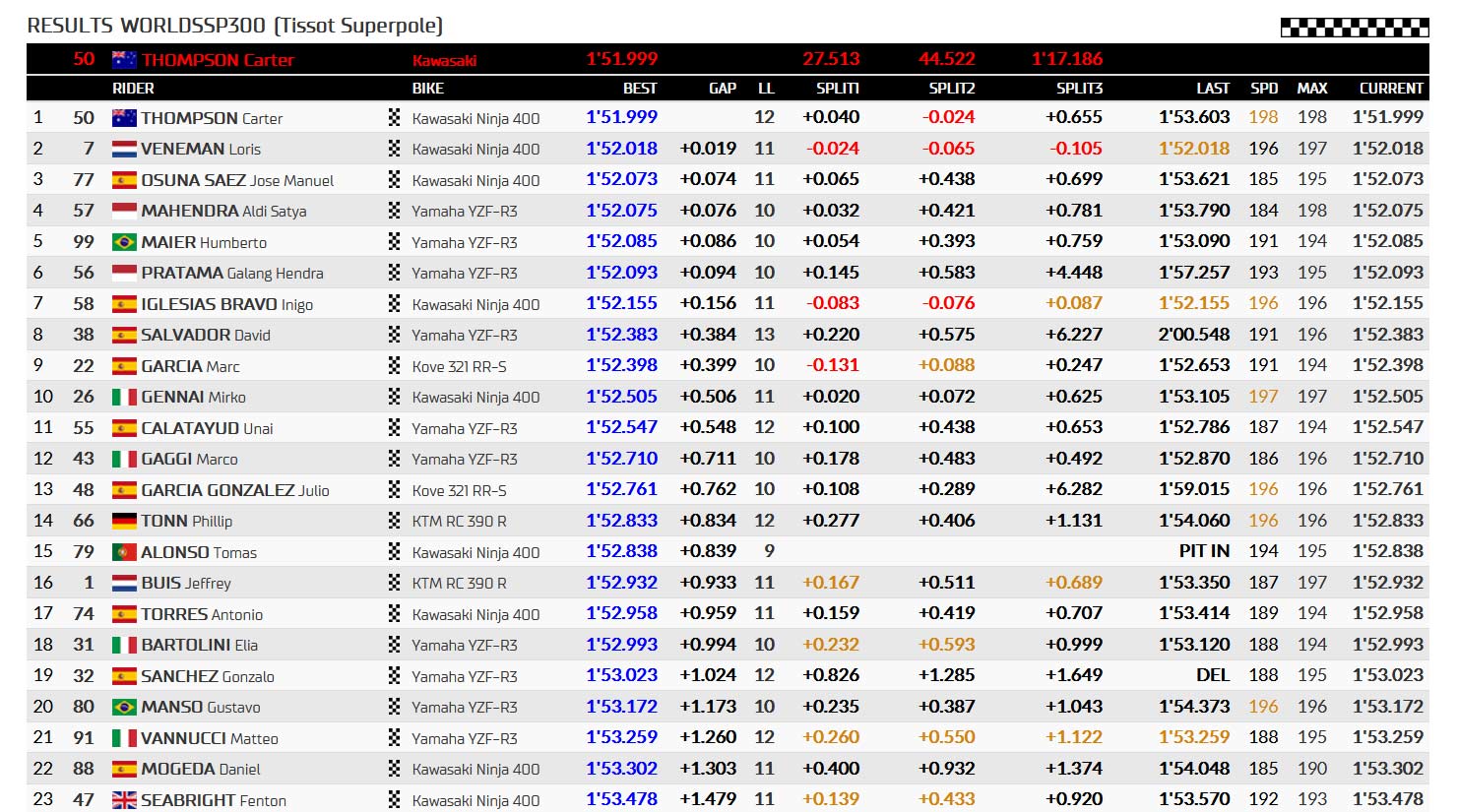Image resolution: width=1457 pixels, height=812 pixels.
Task: Click the Spanish flag beside GARCIA GONZALEZ Julio
Action: coord(124,490)
